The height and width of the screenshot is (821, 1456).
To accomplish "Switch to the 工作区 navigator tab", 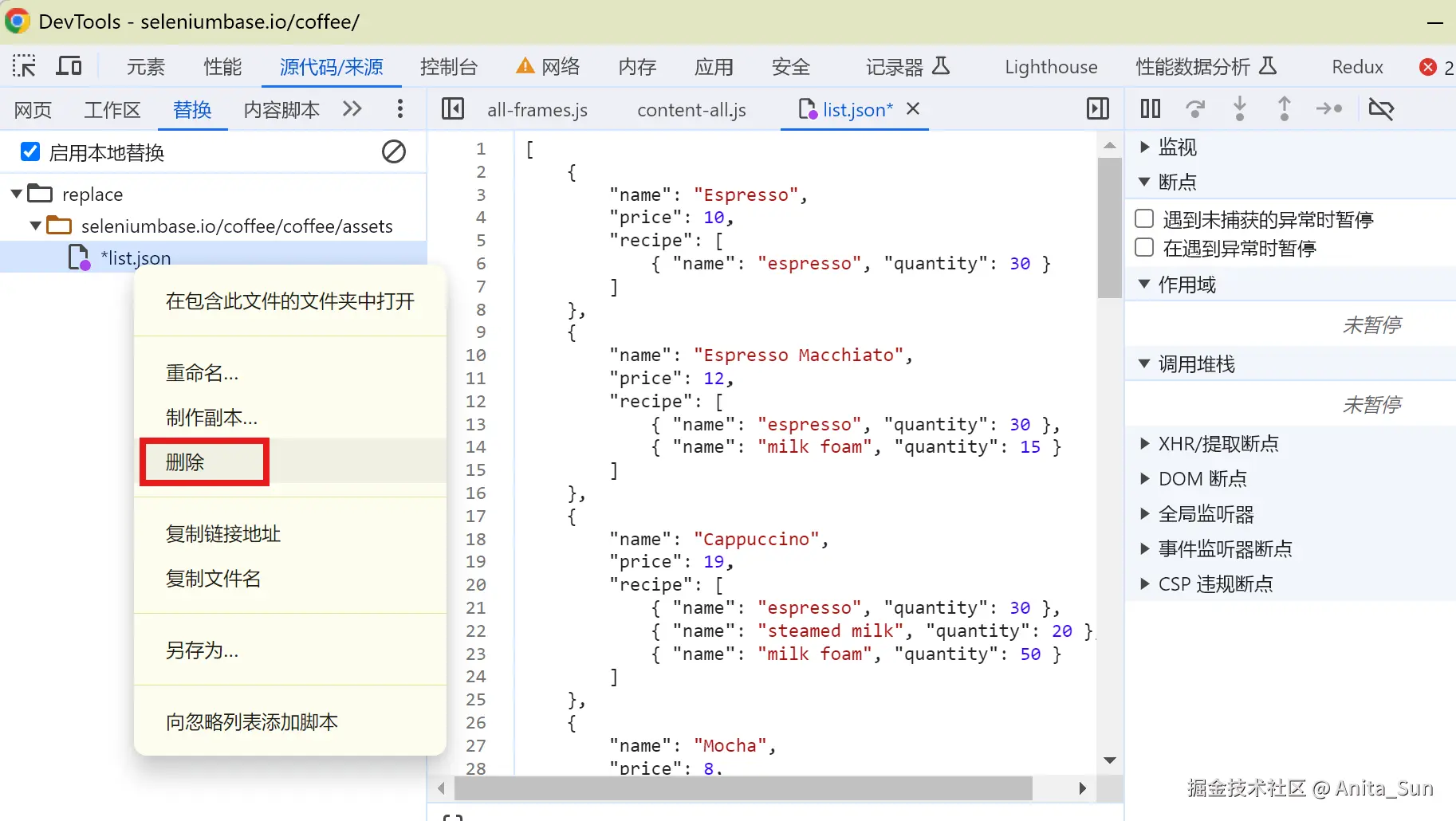I will [112, 109].
